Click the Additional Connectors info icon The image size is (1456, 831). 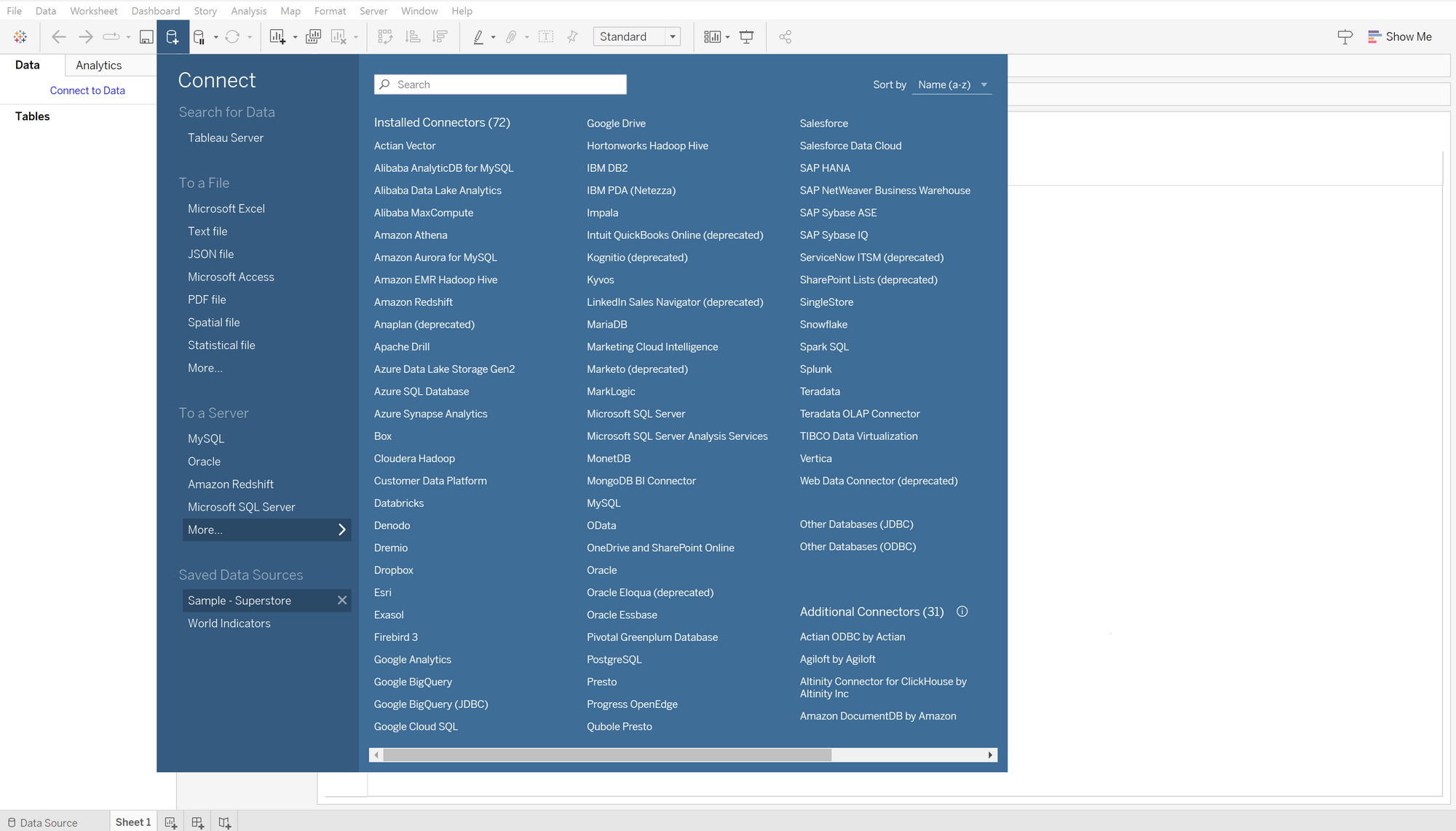point(962,612)
